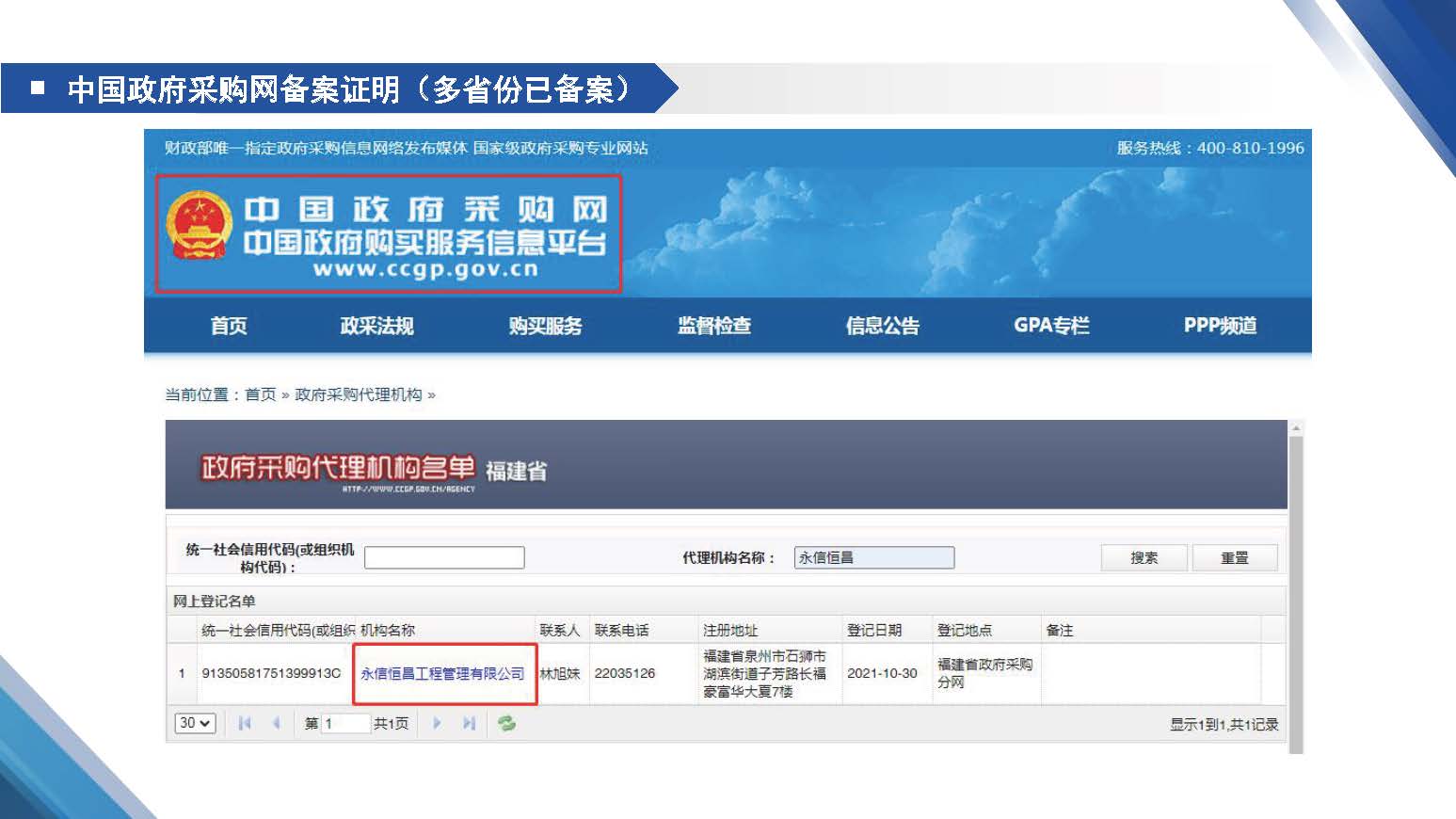Click the vertical scrollbar of the agency list
The width and height of the screenshot is (1456, 819).
1296,587
